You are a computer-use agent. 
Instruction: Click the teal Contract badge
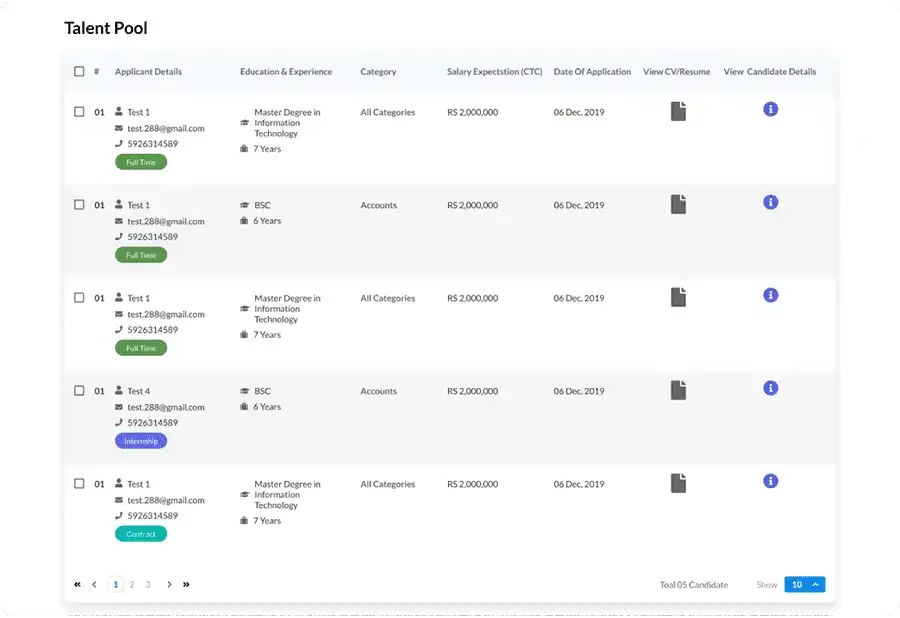141,534
